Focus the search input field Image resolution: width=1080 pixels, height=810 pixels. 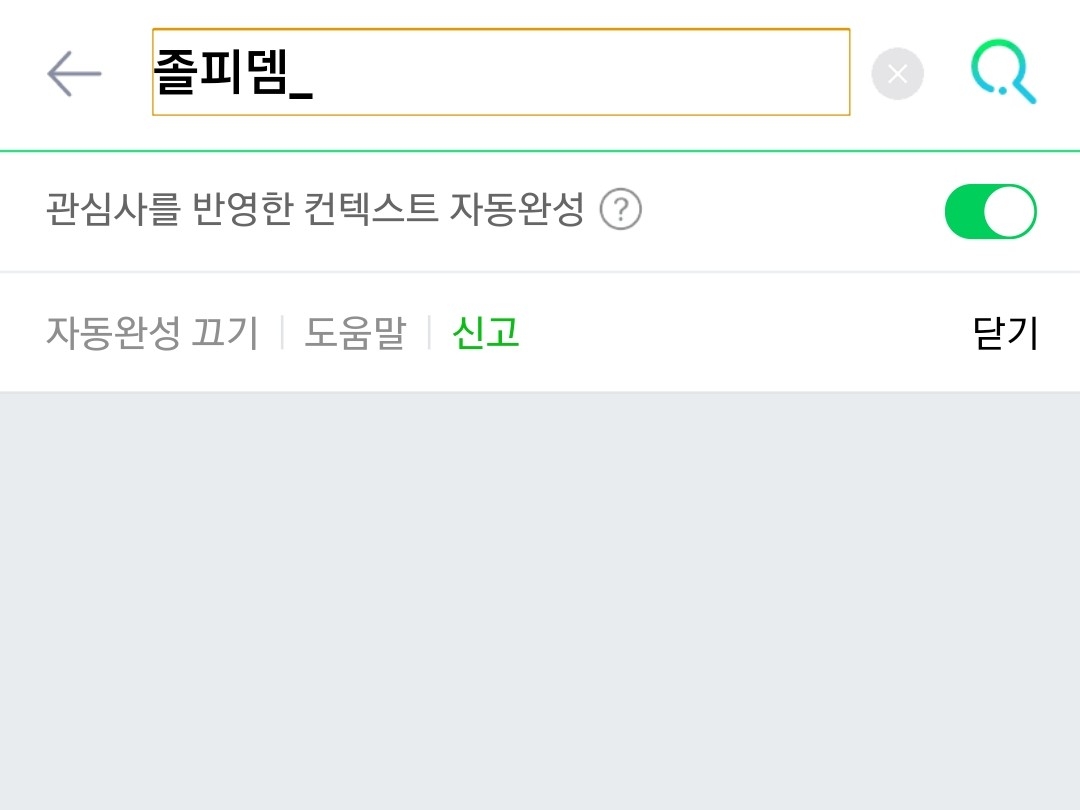[500, 72]
